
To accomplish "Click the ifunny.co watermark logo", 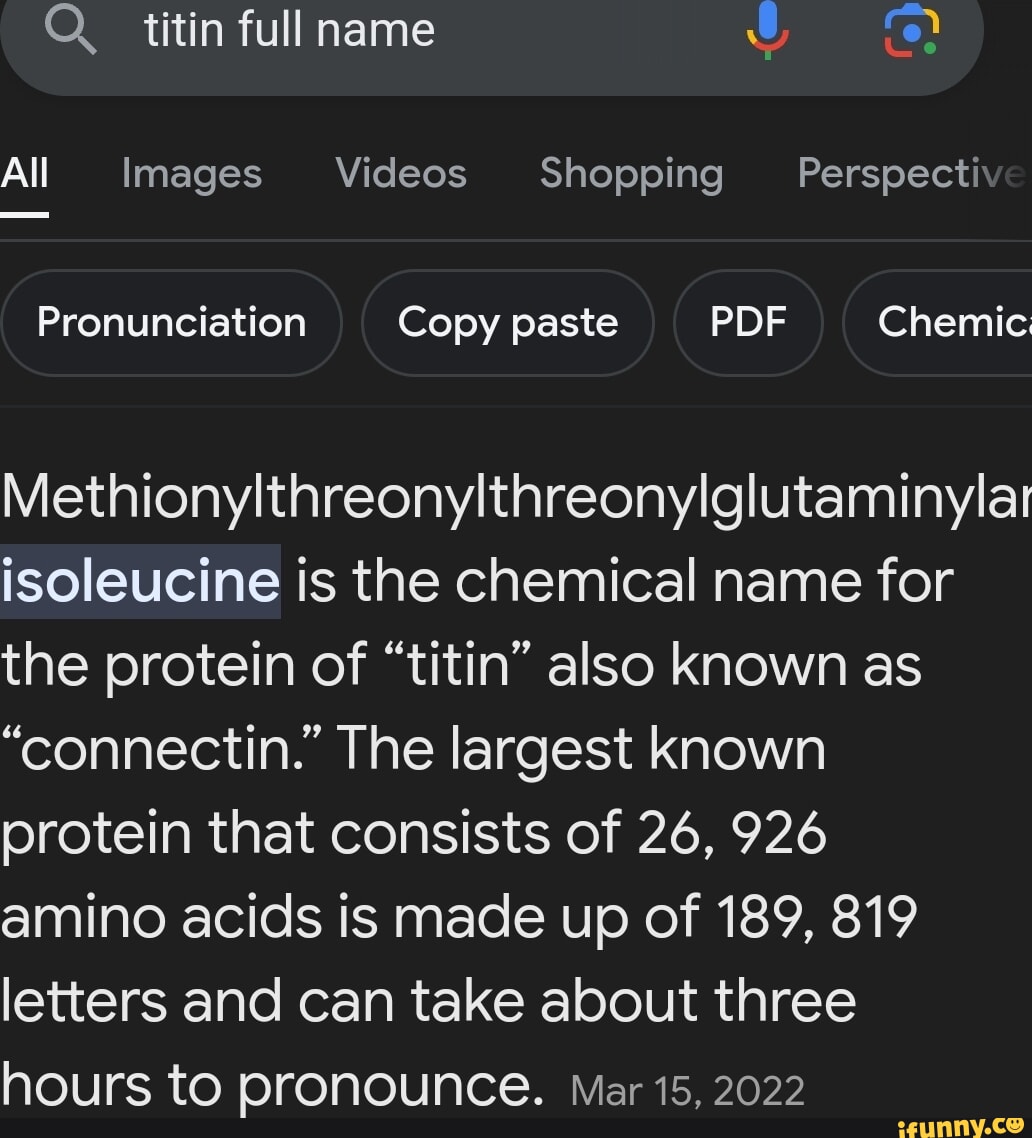I will (953, 1126).
